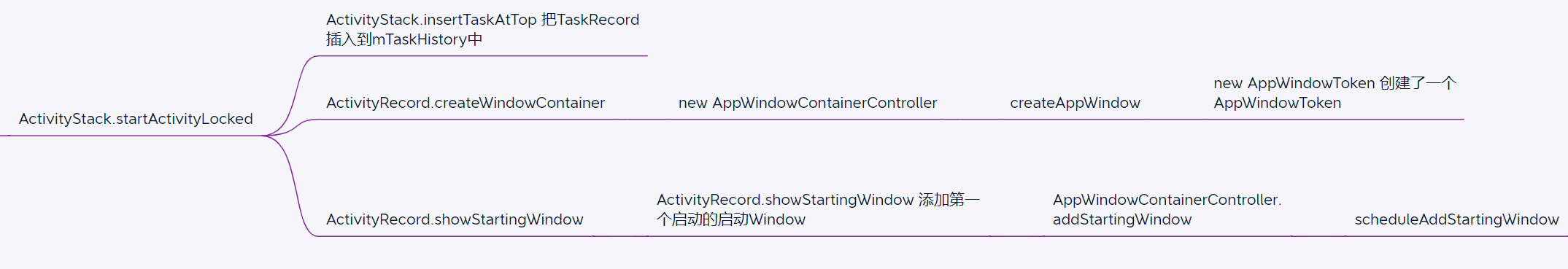Select the leftmost ActivityRecord.showStartingWindow node
Image resolution: width=1568 pixels, height=269 pixels.
pos(455,219)
